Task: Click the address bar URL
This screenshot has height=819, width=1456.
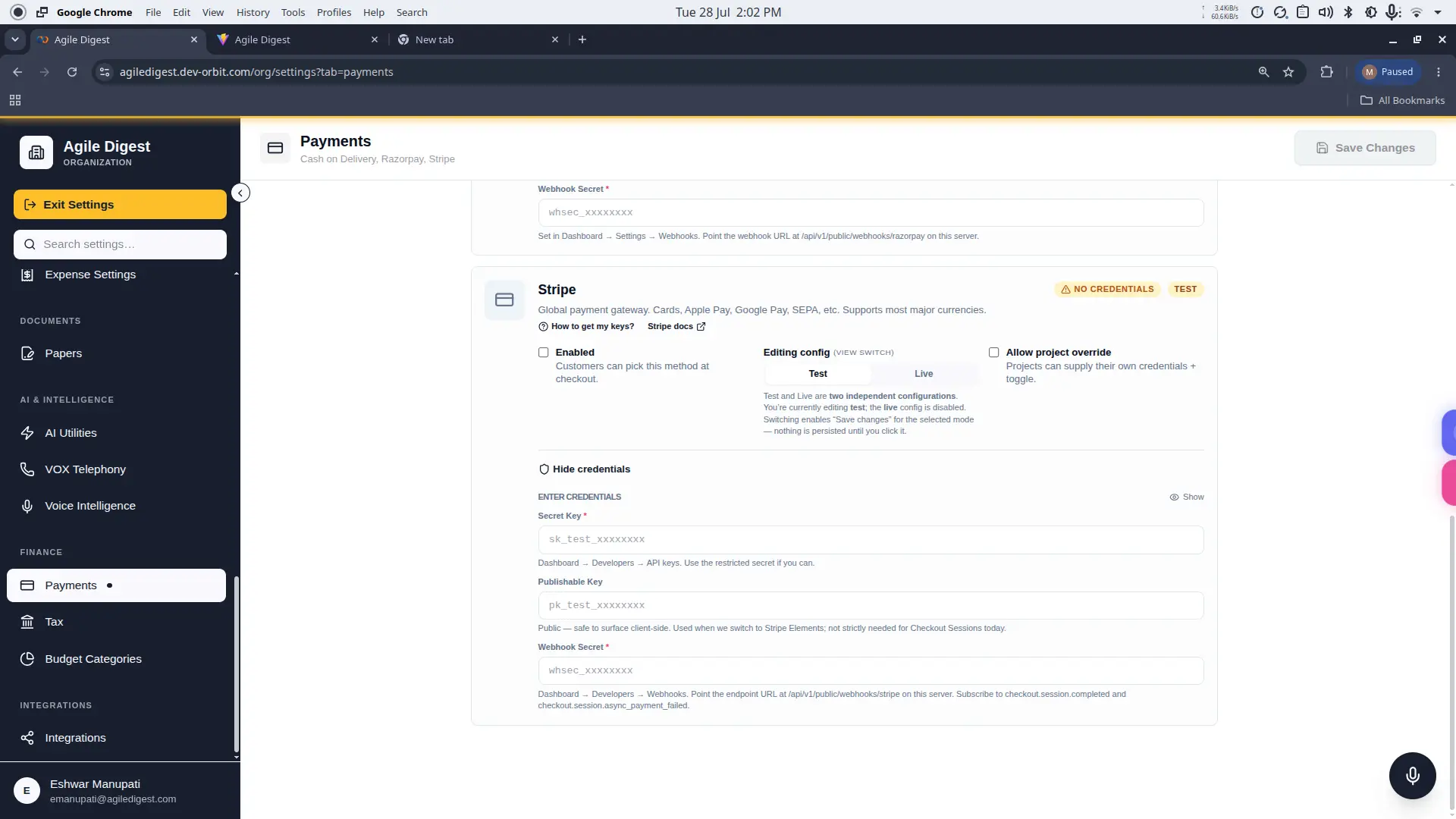Action: tap(256, 72)
